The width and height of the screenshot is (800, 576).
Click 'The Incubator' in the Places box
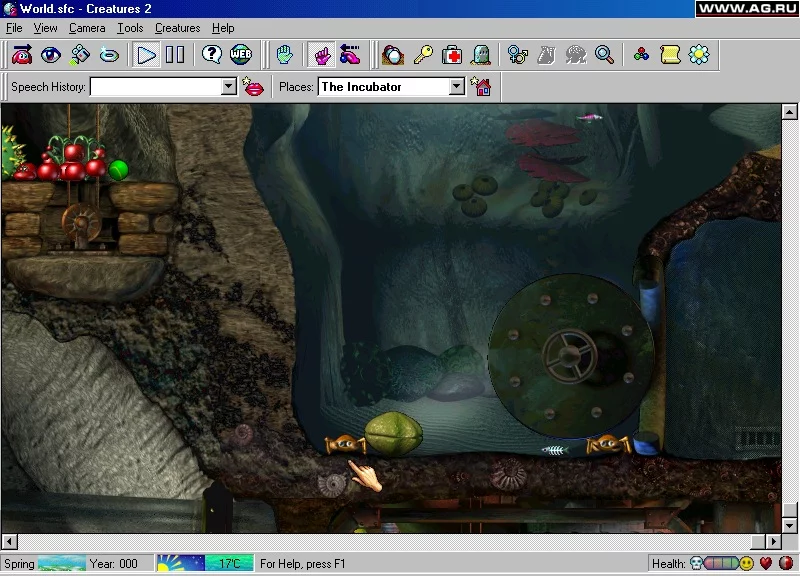tap(362, 87)
